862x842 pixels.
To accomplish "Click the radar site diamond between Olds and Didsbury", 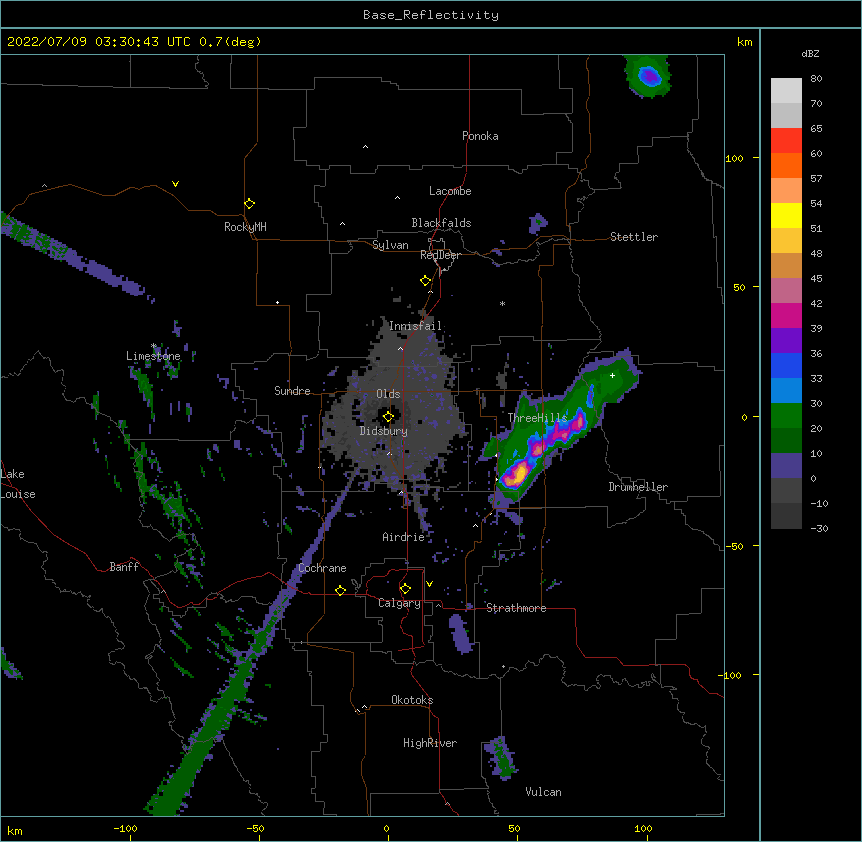I will tap(388, 417).
